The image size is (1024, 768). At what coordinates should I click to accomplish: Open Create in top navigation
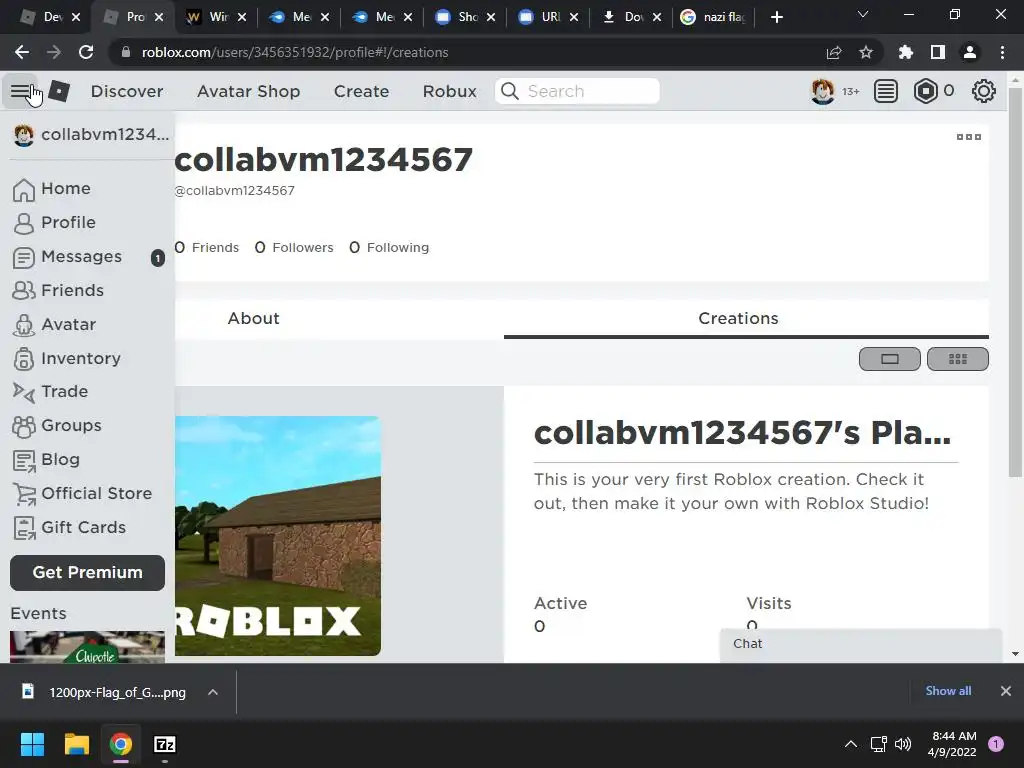pyautogui.click(x=361, y=91)
